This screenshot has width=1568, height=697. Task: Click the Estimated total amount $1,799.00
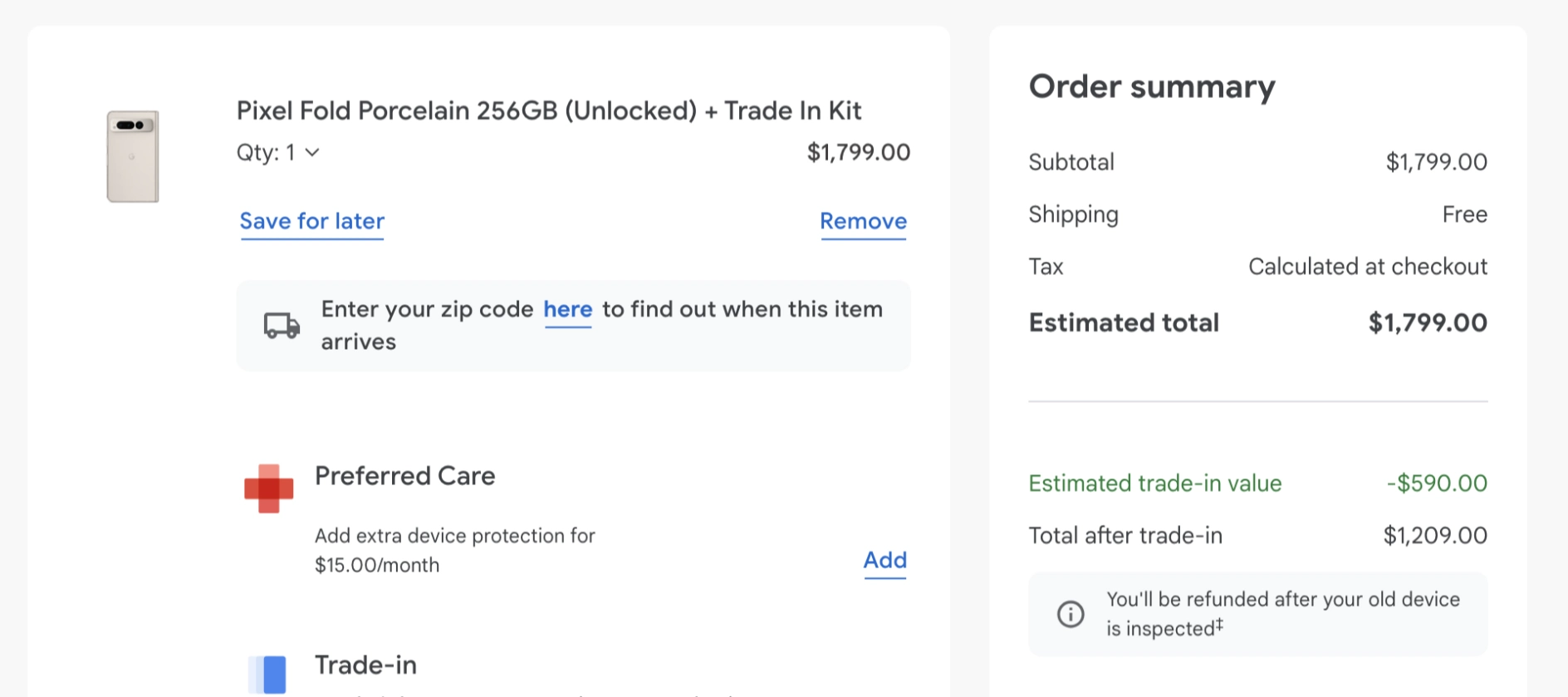click(x=1428, y=322)
